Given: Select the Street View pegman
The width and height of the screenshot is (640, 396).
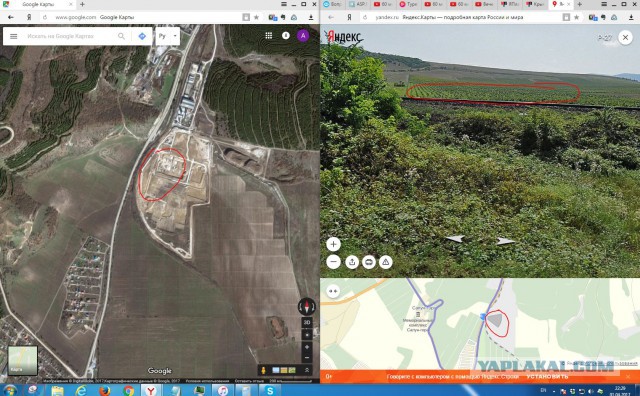Looking at the screenshot, I should pyautogui.click(x=263, y=370).
